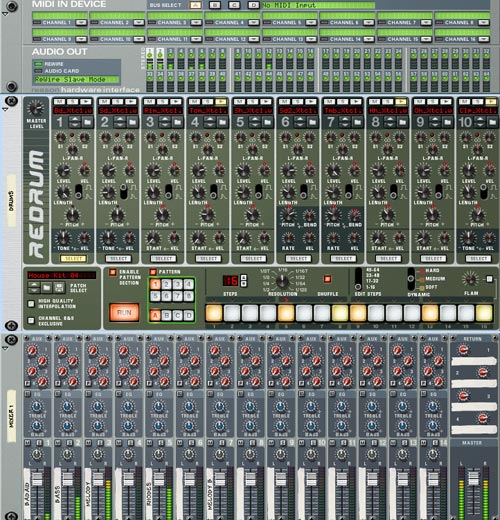Image resolution: width=500 pixels, height=520 pixels.
Task: Trigger drum channel 3 sample preview
Action: [x=176, y=101]
